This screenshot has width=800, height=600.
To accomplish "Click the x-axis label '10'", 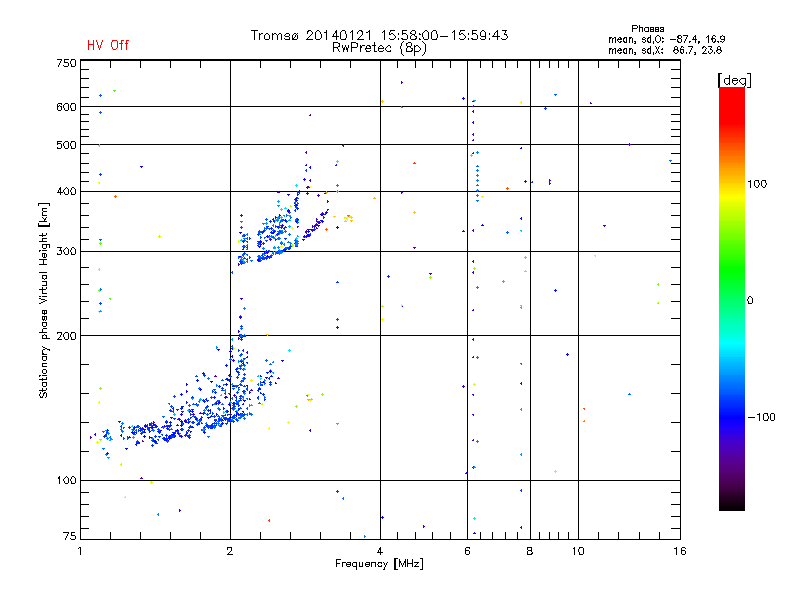I will click(x=578, y=551).
